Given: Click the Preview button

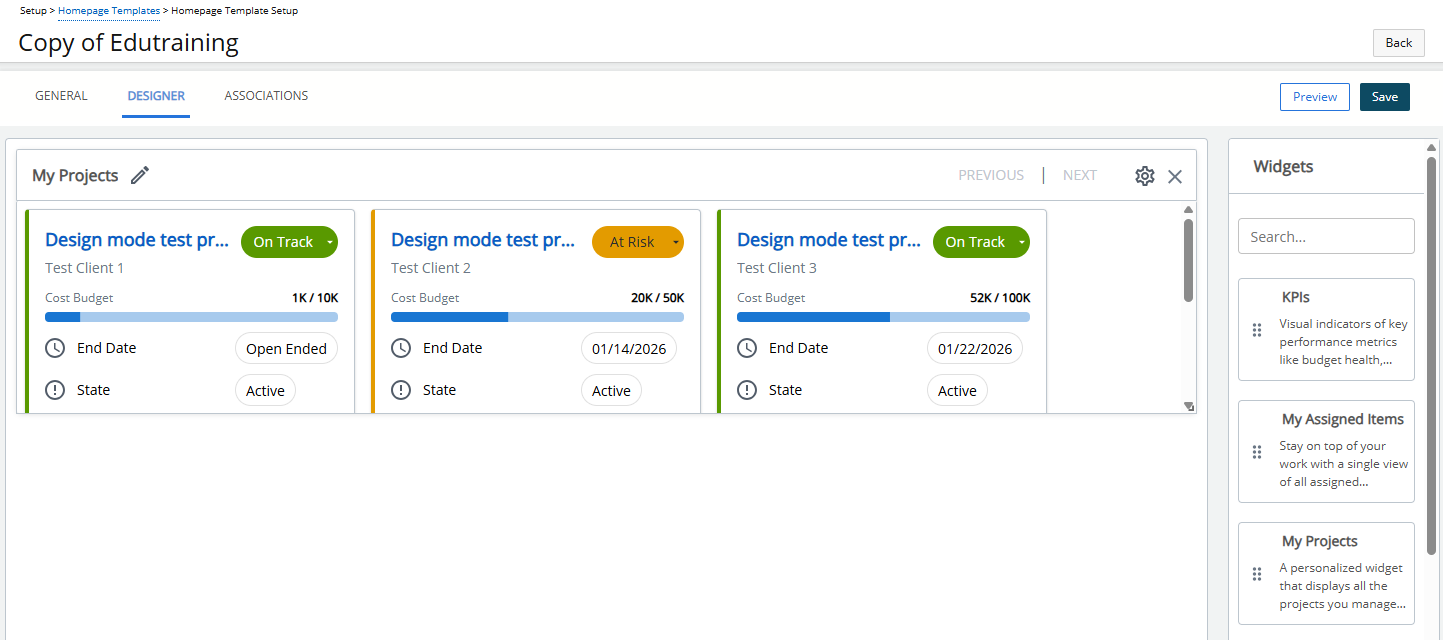Looking at the screenshot, I should 1314,96.
